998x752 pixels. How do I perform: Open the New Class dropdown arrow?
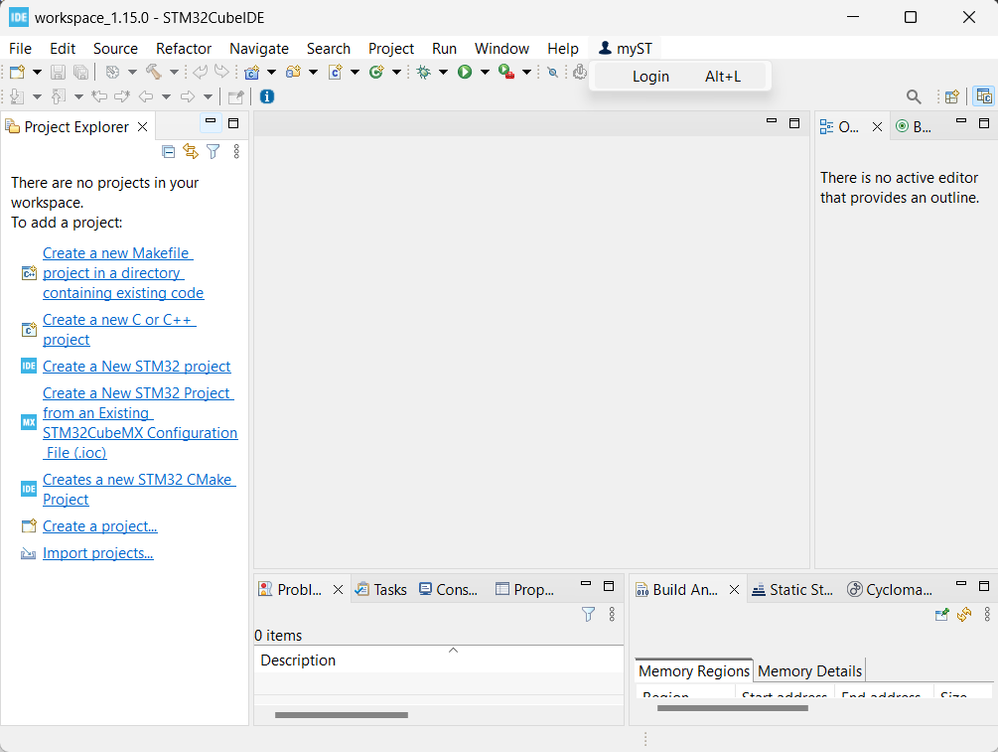click(x=396, y=72)
